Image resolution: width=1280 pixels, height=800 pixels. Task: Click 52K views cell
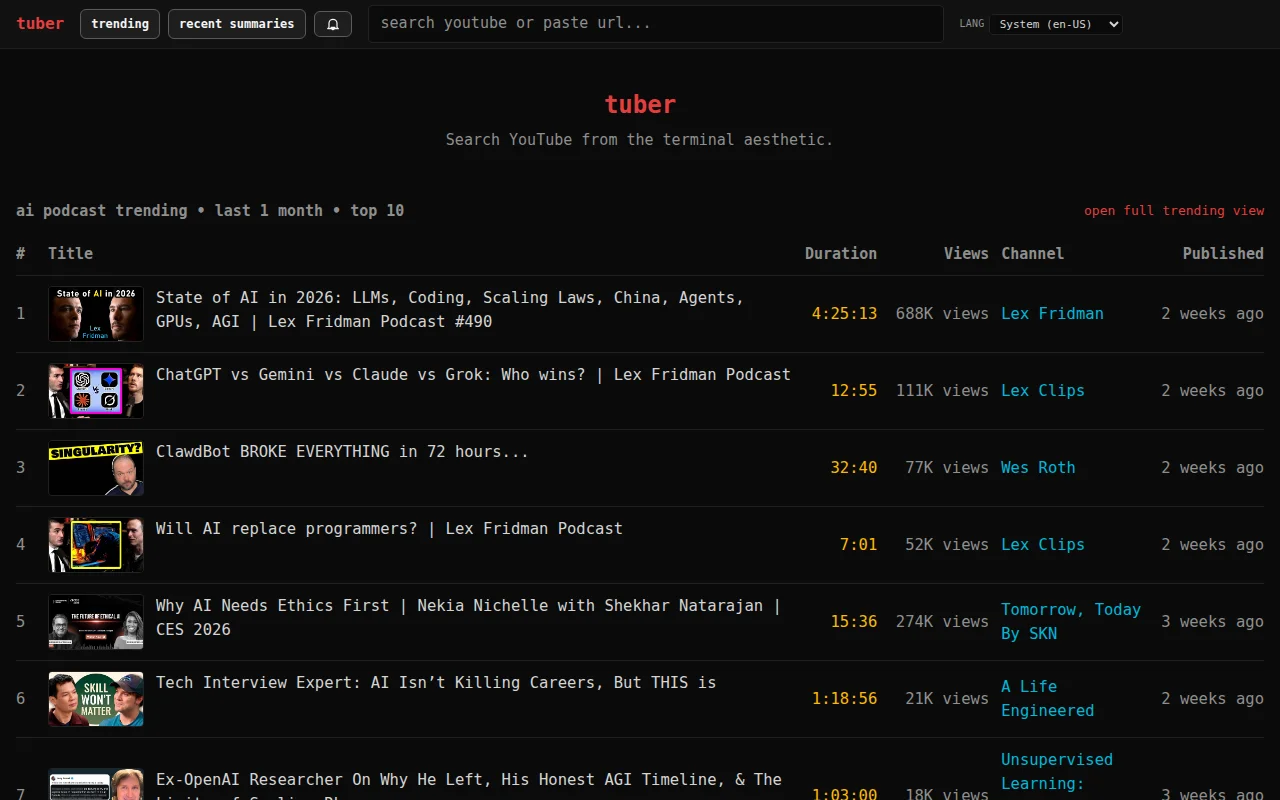pos(947,544)
